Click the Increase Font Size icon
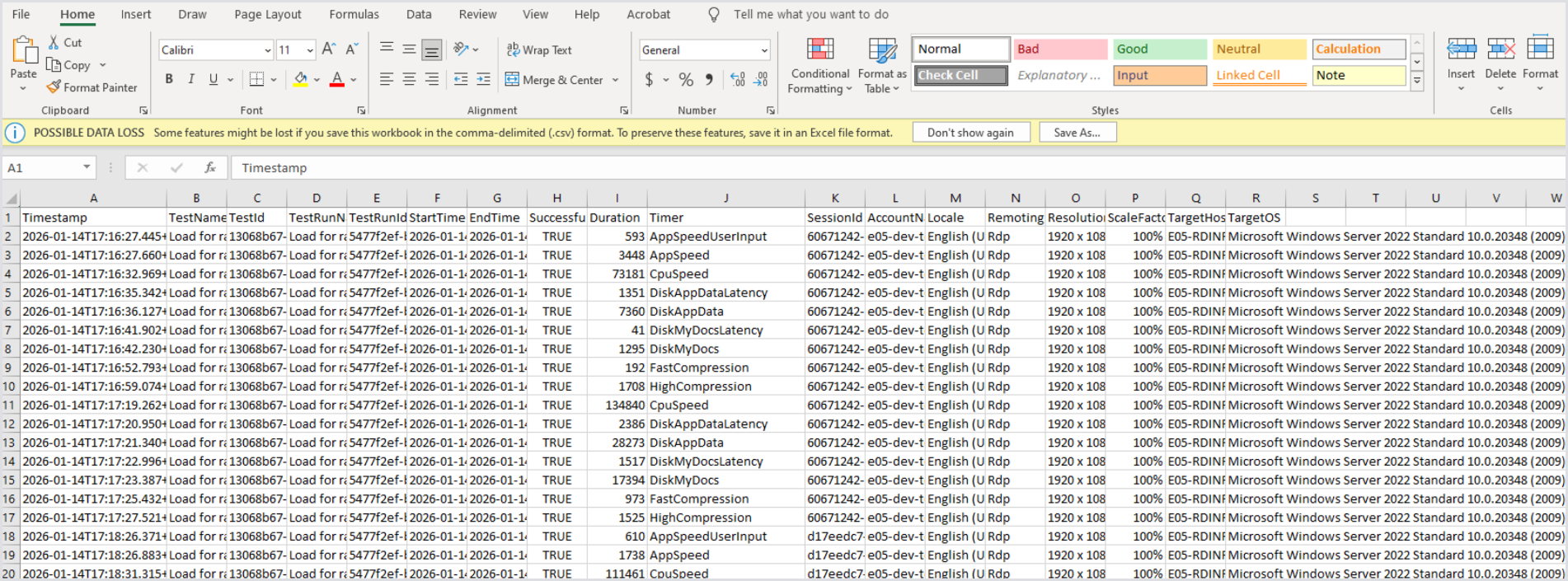 [328, 49]
